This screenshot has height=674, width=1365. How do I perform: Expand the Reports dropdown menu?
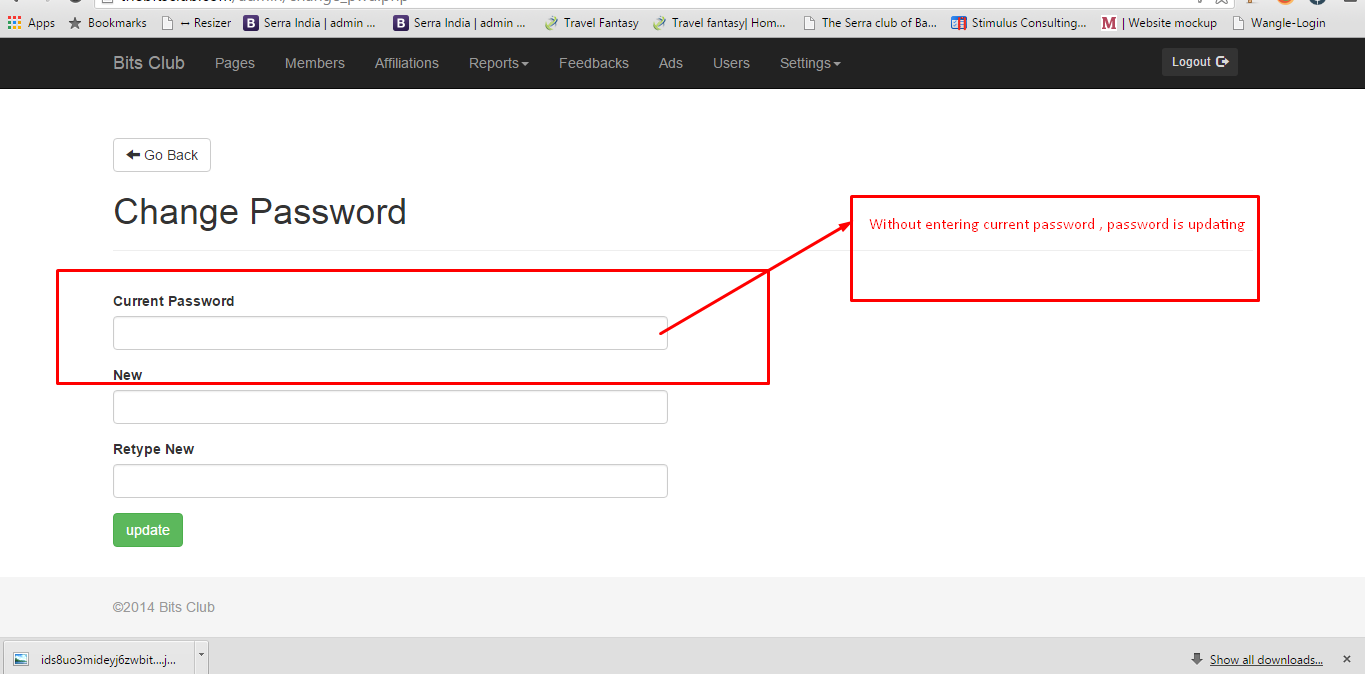pyautogui.click(x=498, y=63)
